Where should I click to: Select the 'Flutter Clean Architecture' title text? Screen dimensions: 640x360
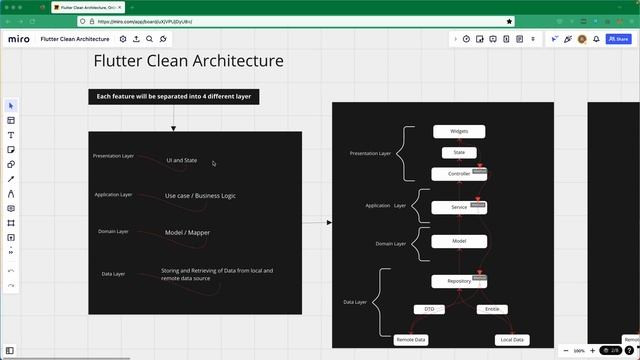tap(189, 61)
